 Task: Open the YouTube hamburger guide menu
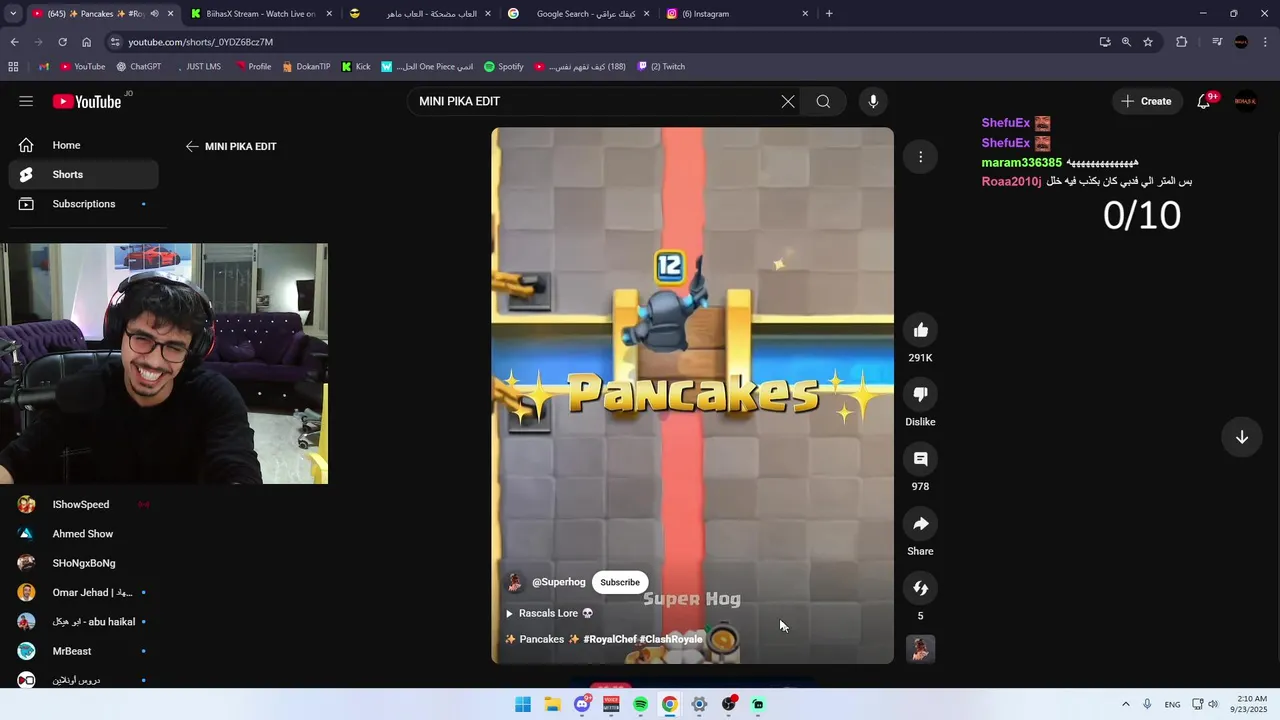pos(26,101)
